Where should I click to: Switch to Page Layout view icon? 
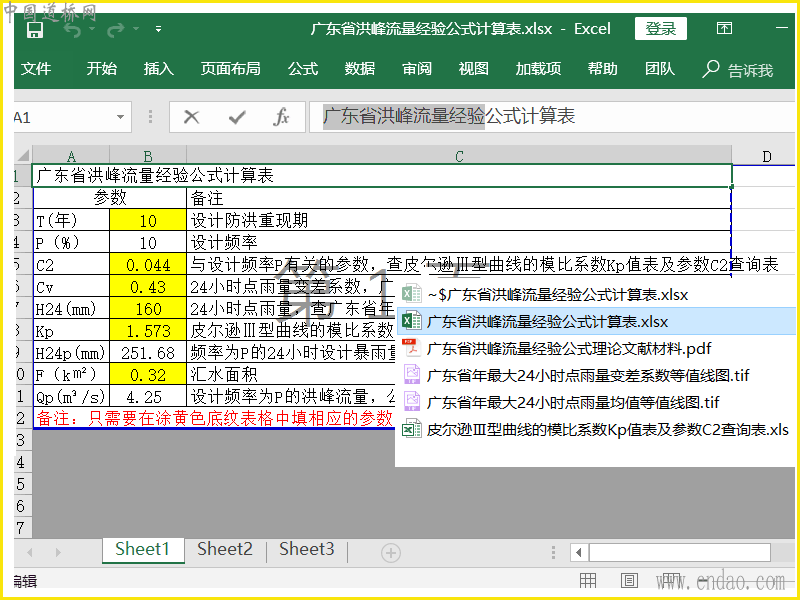tap(629, 581)
